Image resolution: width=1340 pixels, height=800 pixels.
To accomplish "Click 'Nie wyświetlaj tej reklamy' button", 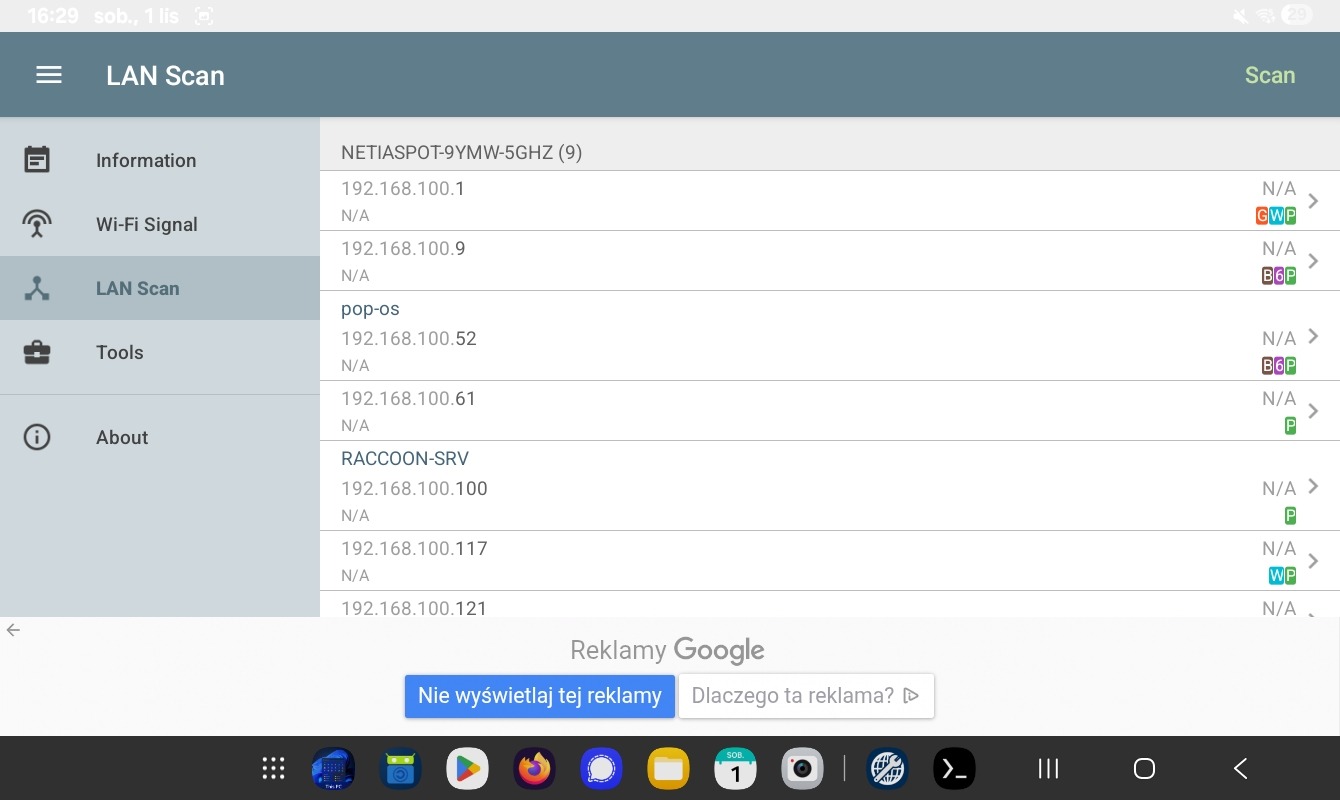I will point(539,696).
